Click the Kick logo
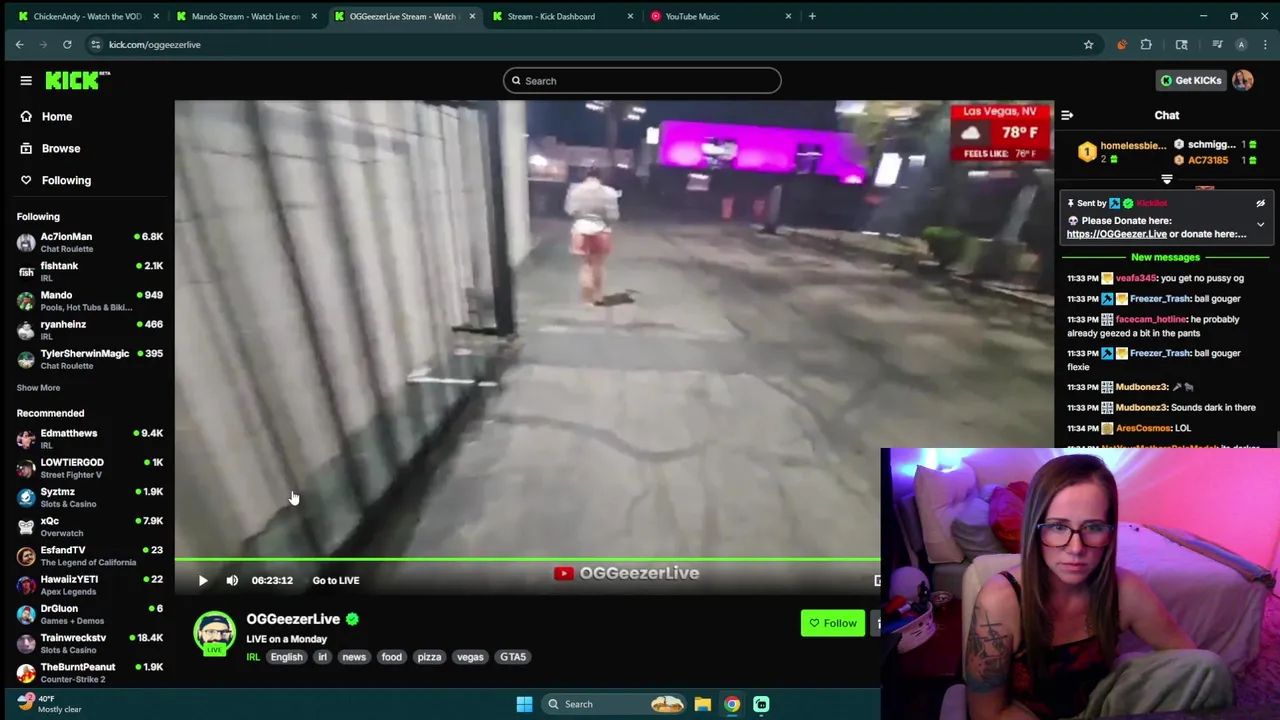 click(77, 80)
